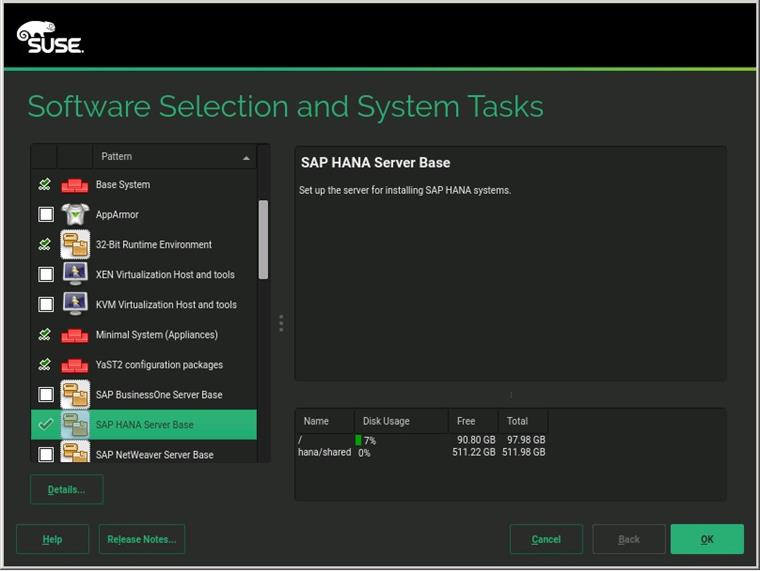Screen dimensions: 760x571
Task: Select the Base System pattern row text
Action: click(123, 185)
